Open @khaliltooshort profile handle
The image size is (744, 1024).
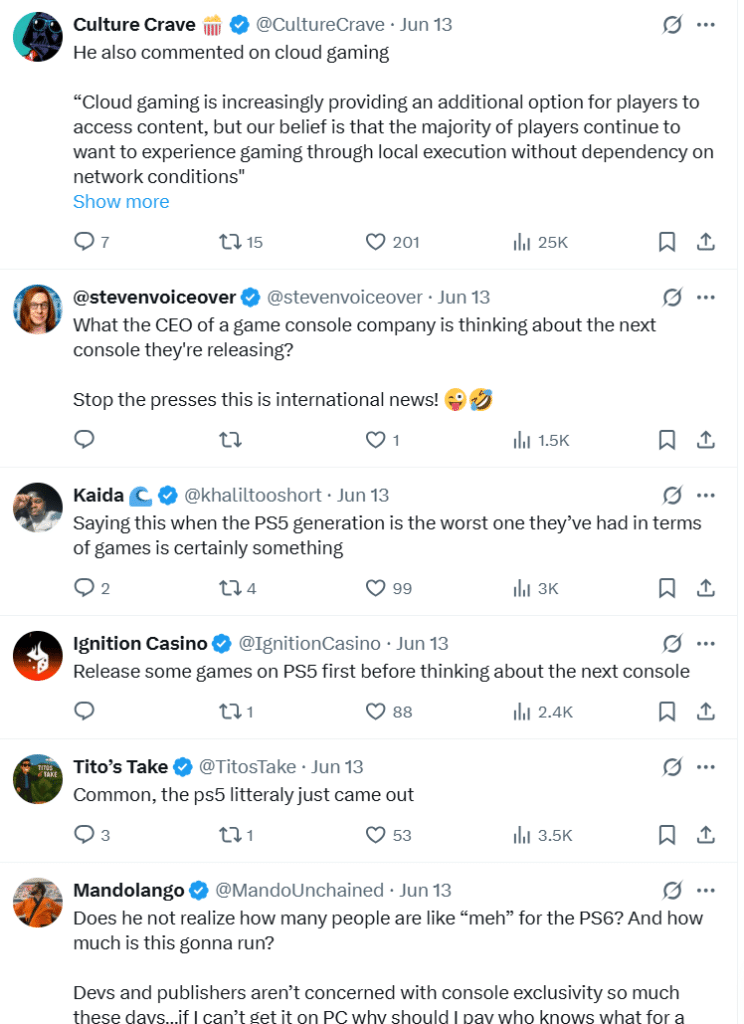253,496
